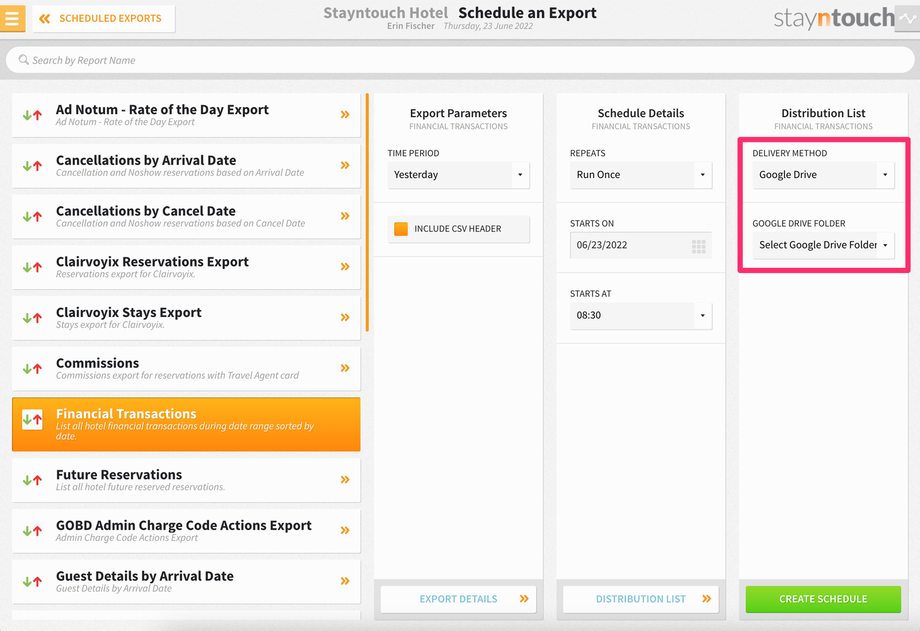Open the Starts At time dropdown
The image size is (920, 631).
tap(641, 315)
